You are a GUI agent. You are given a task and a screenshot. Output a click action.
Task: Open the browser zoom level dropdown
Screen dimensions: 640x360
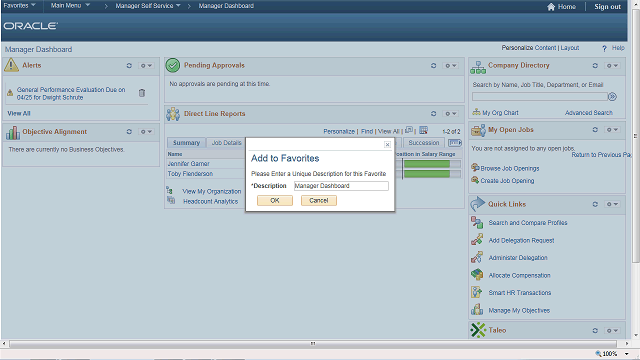pyautogui.click(x=627, y=354)
